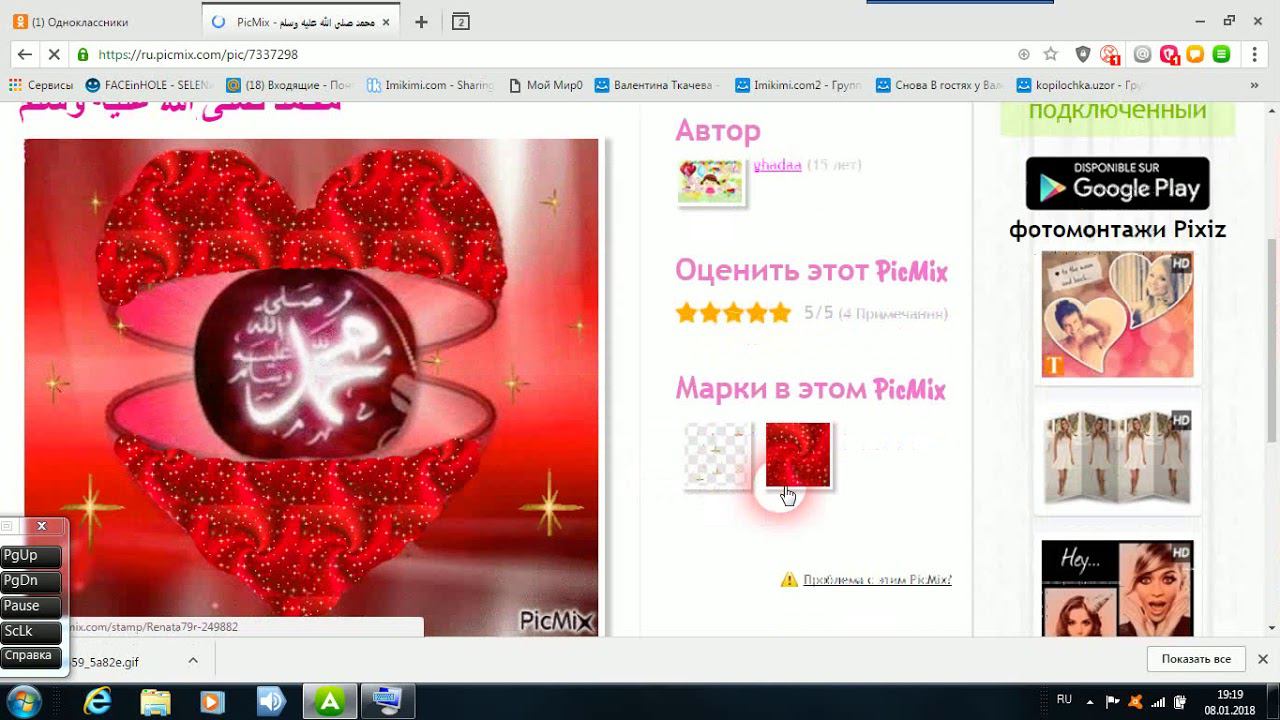
Task: Launch Internet Explorer from the taskbar
Action: (x=98, y=702)
